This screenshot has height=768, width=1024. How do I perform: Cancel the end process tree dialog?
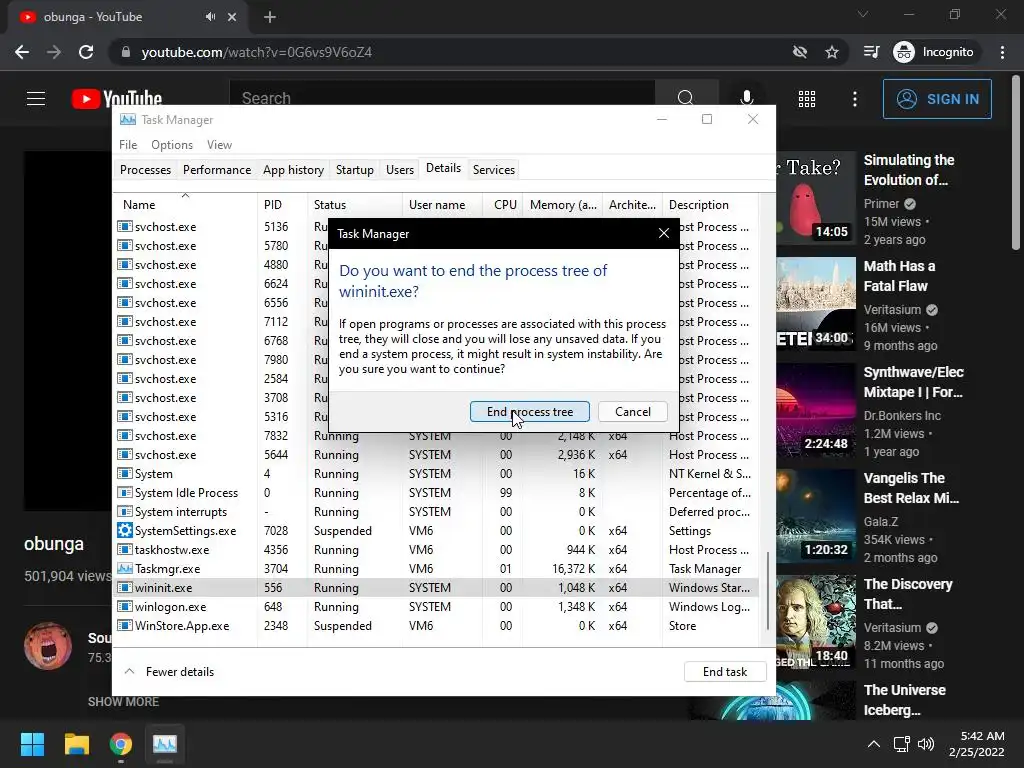tap(632, 411)
